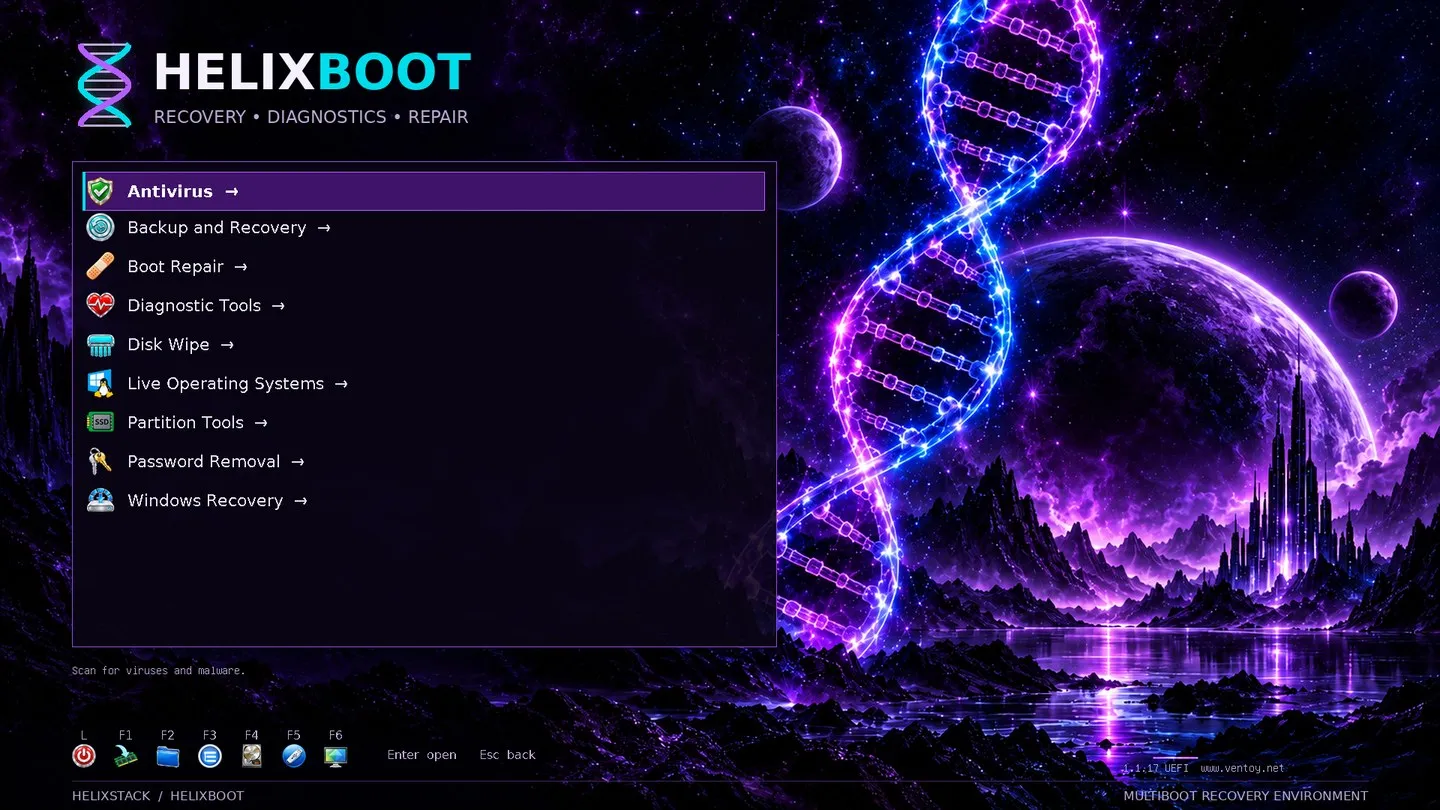The image size is (1440, 810).
Task: Click the keys icon for Password Removal
Action: [100, 462]
